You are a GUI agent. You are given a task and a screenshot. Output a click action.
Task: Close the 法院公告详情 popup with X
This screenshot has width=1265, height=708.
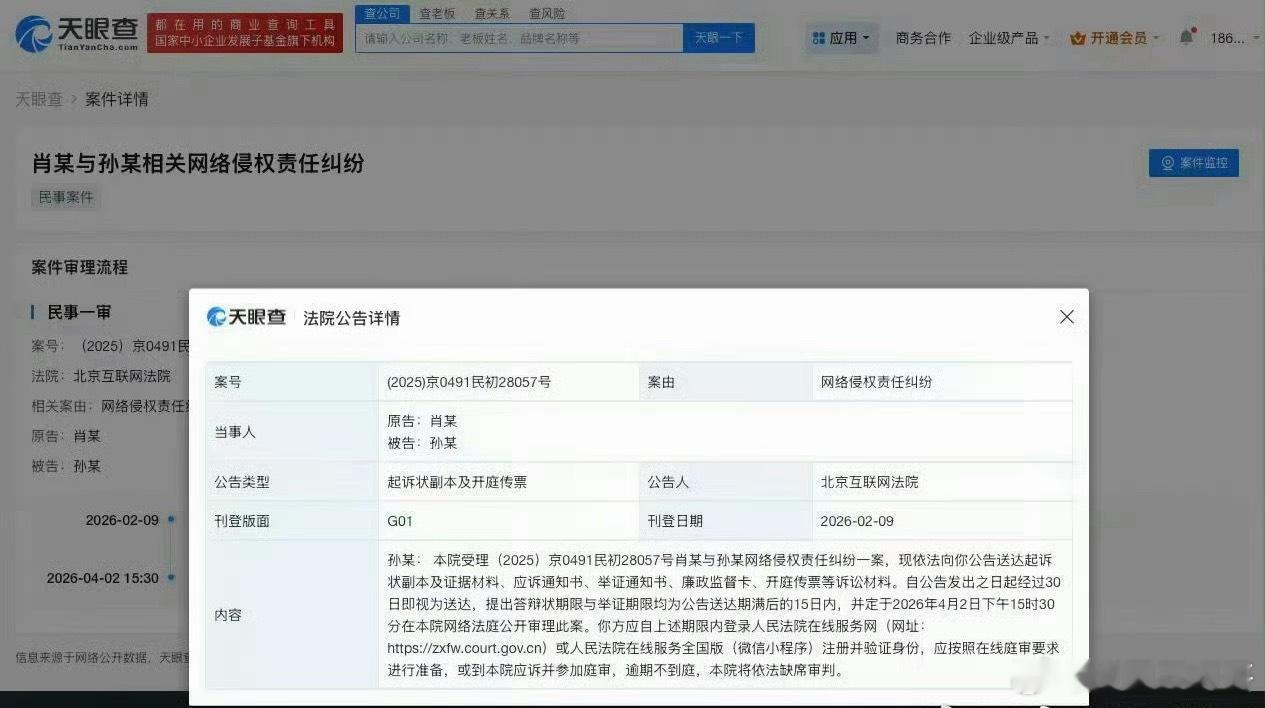click(1066, 316)
